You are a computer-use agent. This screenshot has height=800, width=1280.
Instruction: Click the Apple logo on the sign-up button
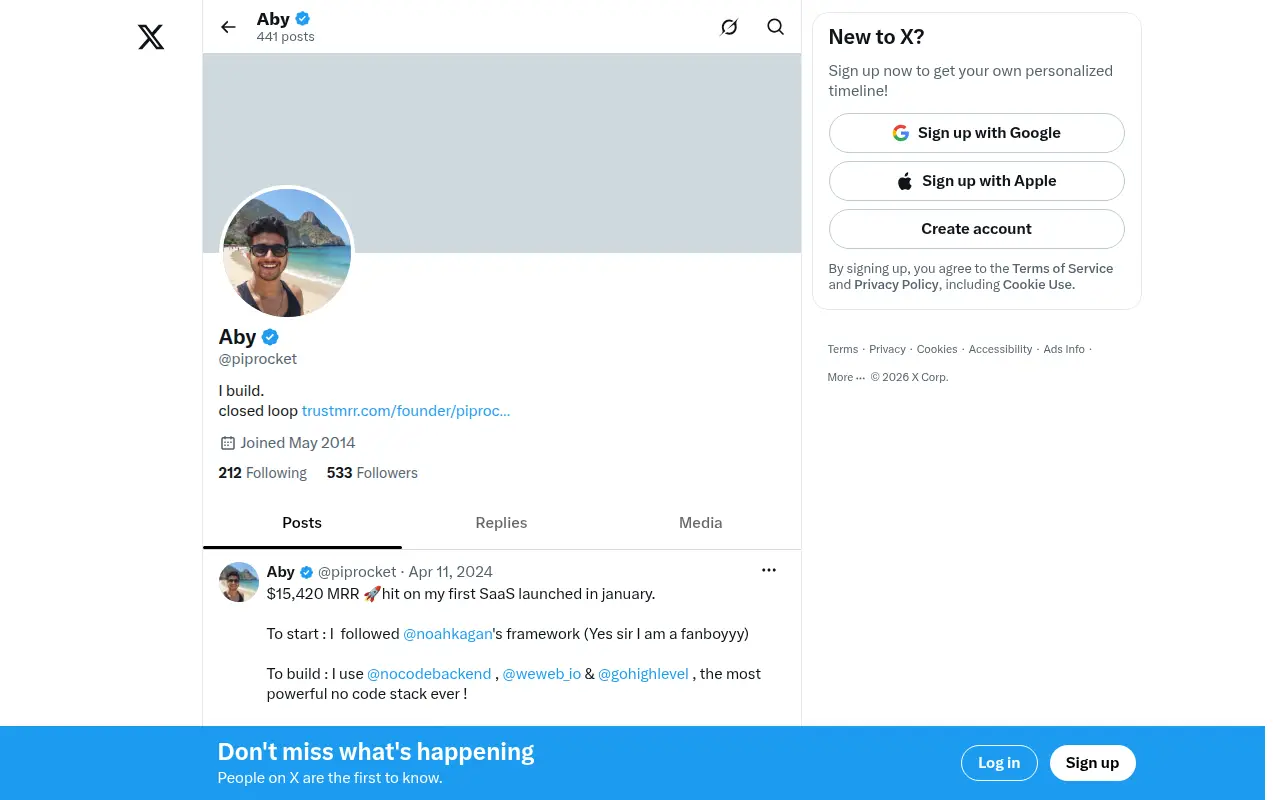tap(905, 181)
